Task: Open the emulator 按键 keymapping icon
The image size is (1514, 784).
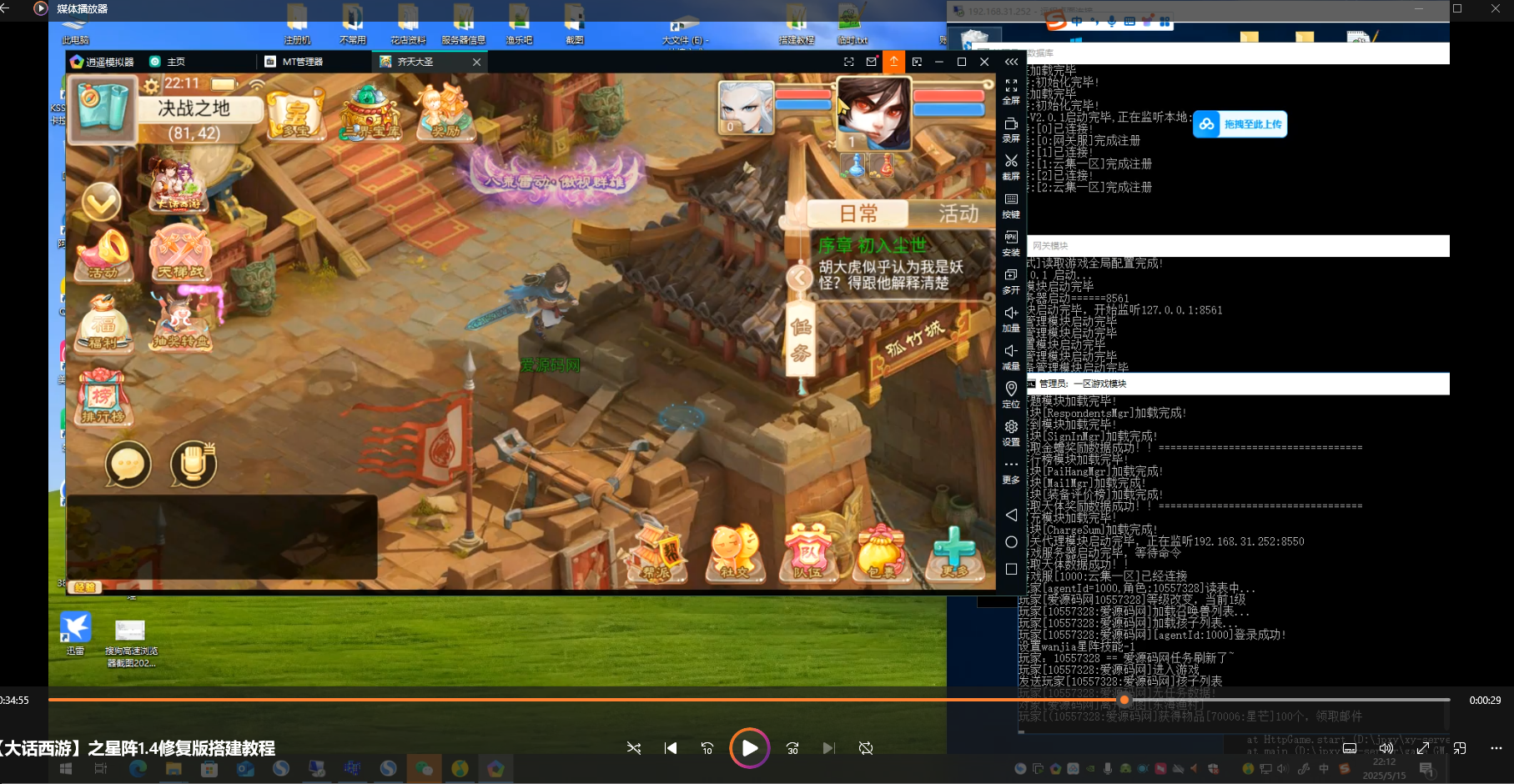Action: coord(1011,206)
